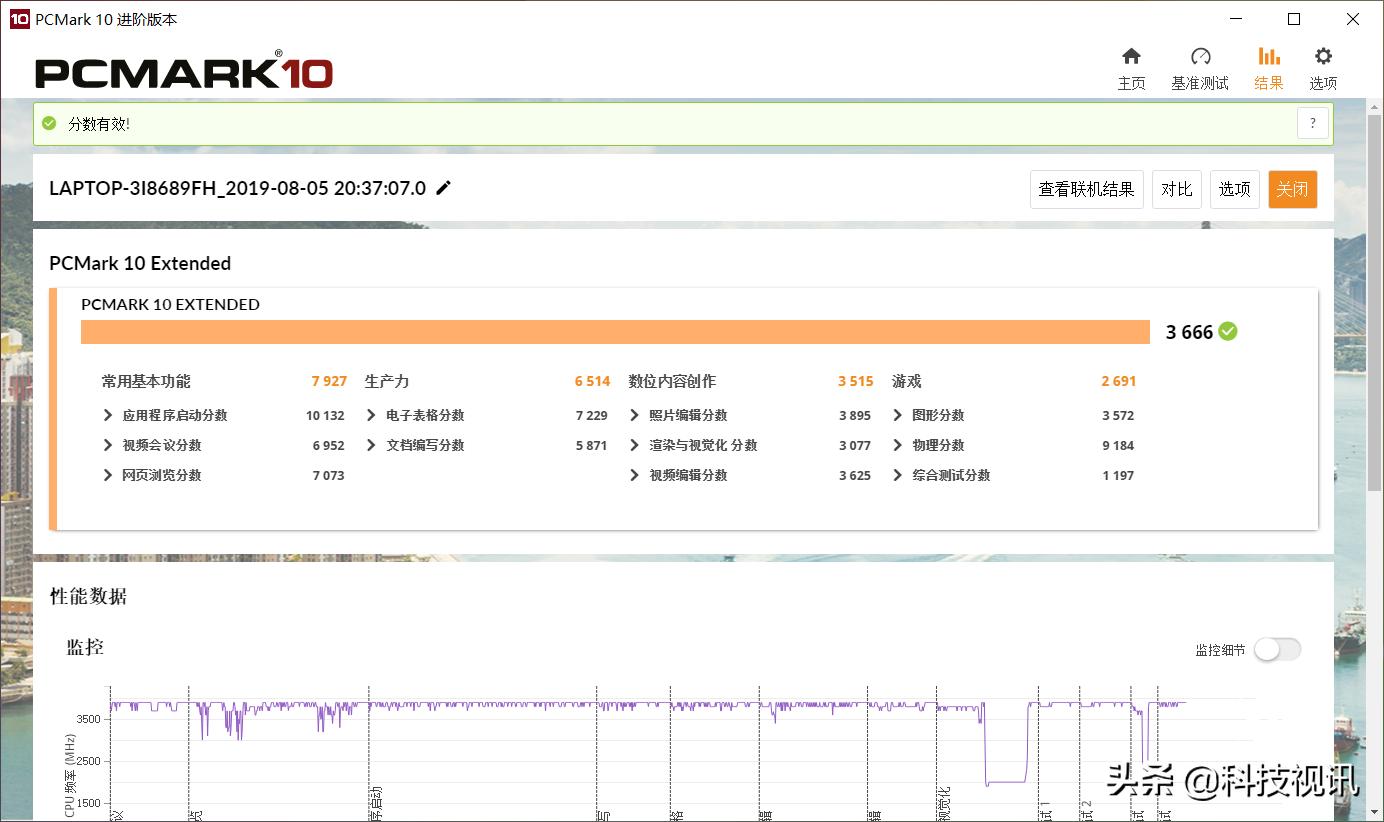Go to the 基准测试 benchmark section
The image size is (1384, 822).
tap(1200, 66)
